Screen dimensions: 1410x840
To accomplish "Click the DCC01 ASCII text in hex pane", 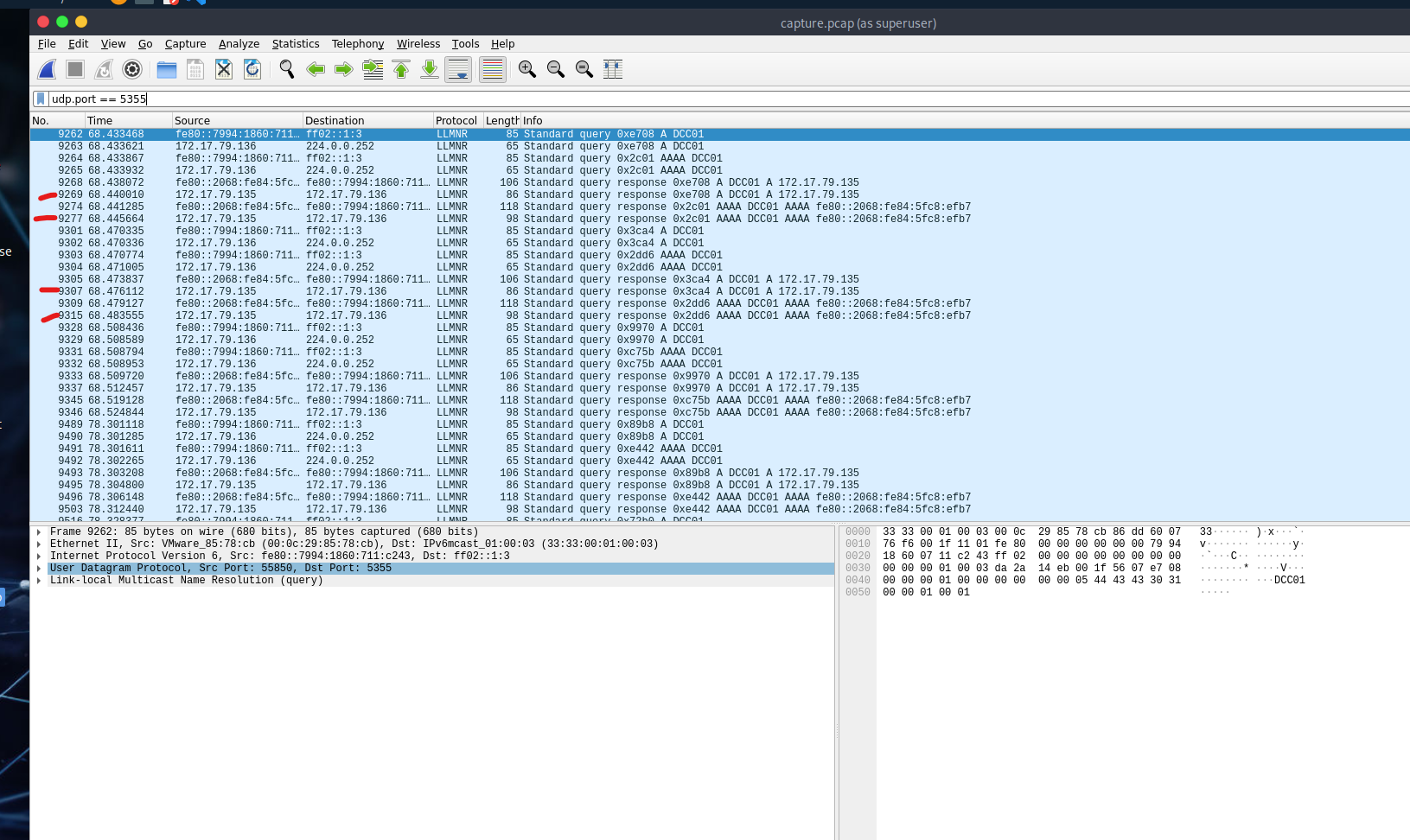I will coord(1289,581).
